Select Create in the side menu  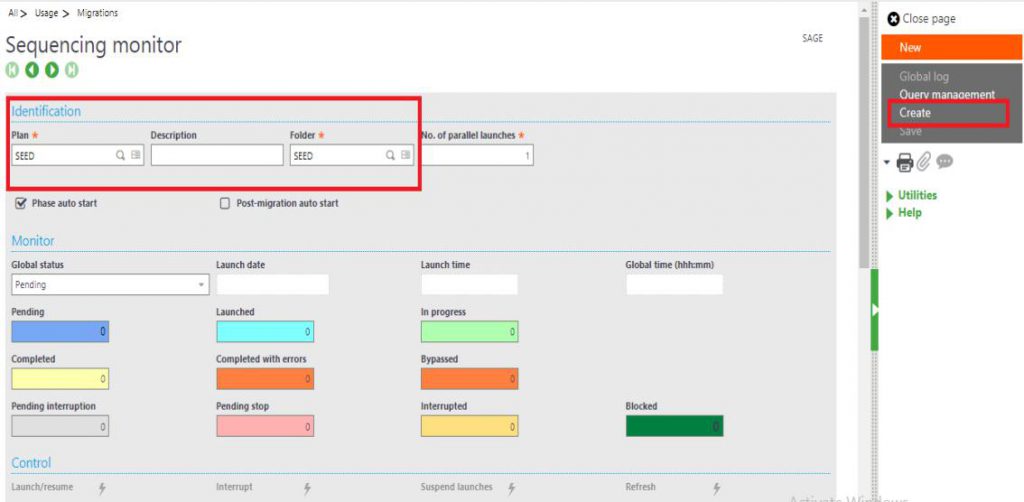pos(915,113)
